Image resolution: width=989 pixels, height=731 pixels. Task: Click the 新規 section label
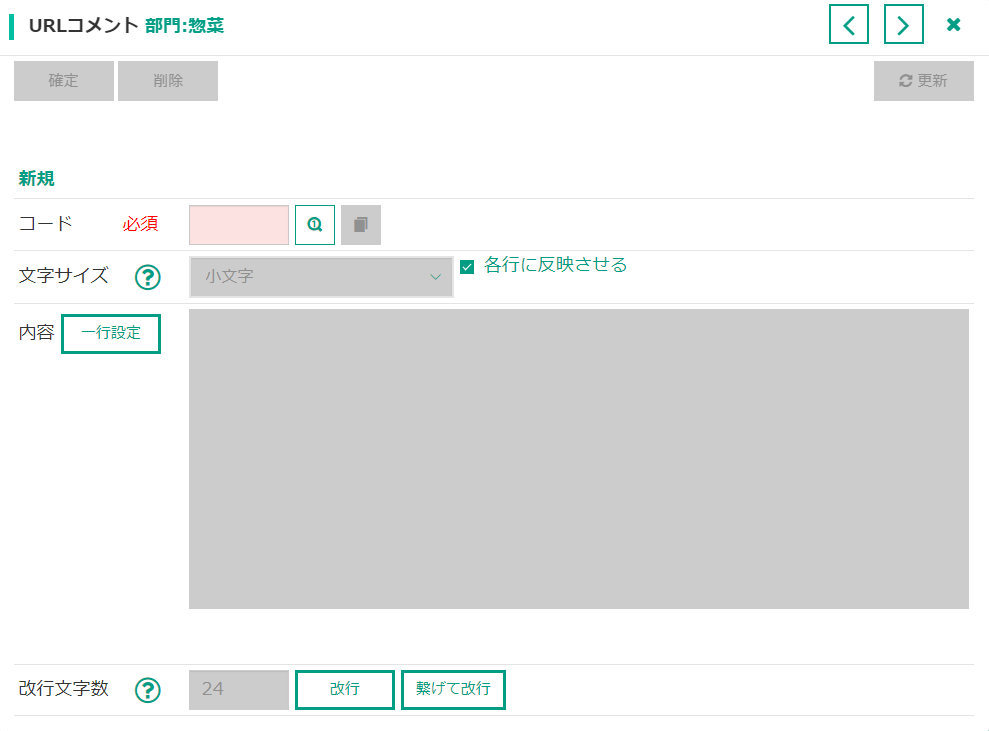click(37, 179)
